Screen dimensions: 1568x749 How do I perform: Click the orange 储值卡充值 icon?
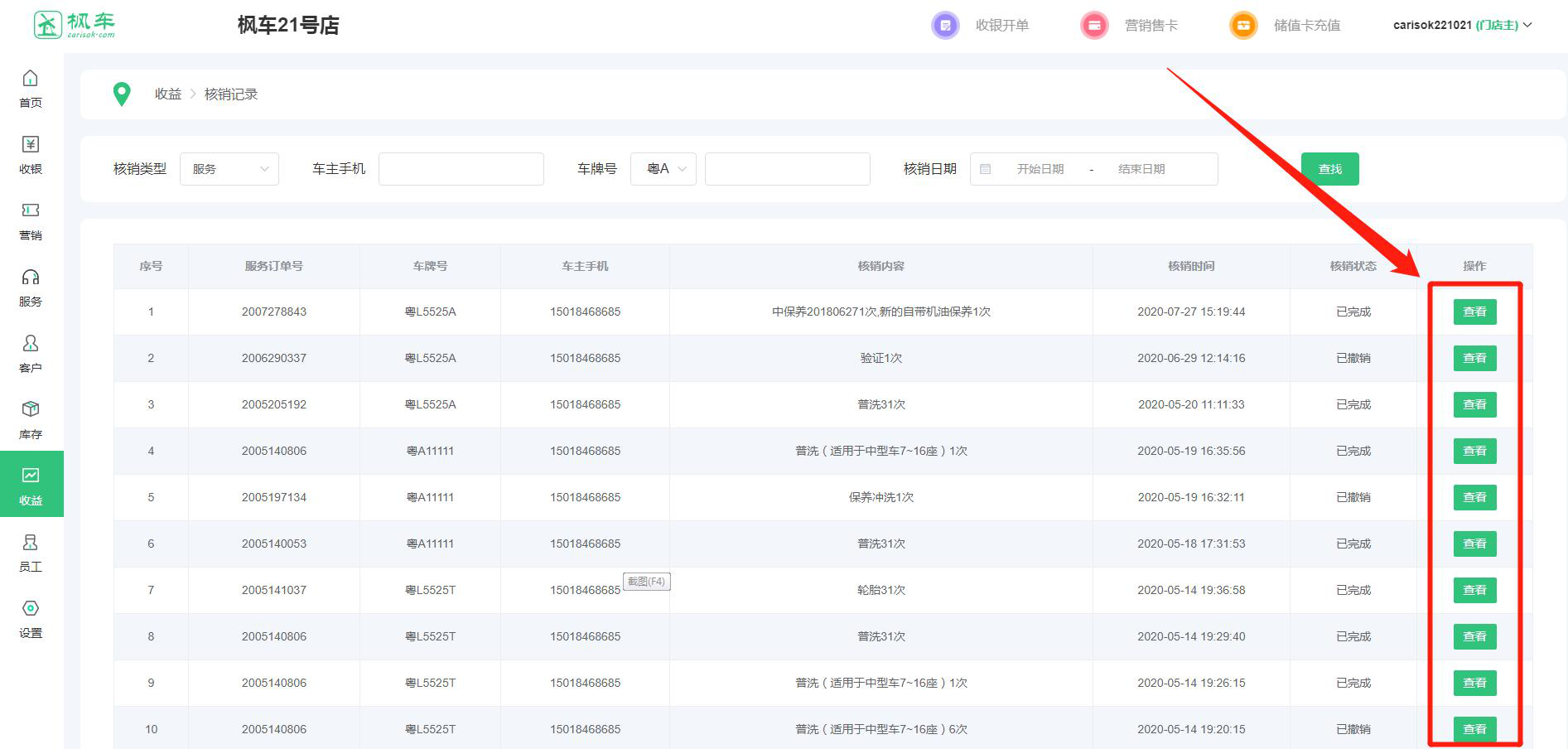coord(1243,26)
